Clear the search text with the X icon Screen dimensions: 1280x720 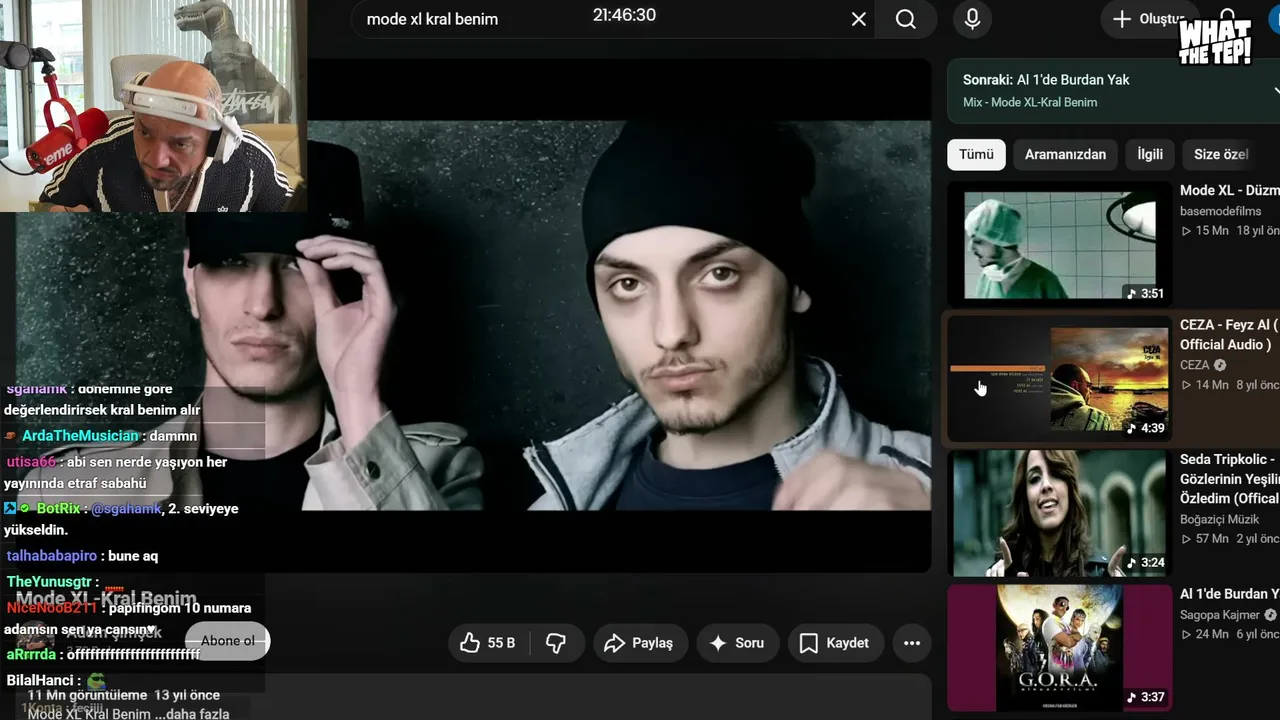[x=858, y=19]
